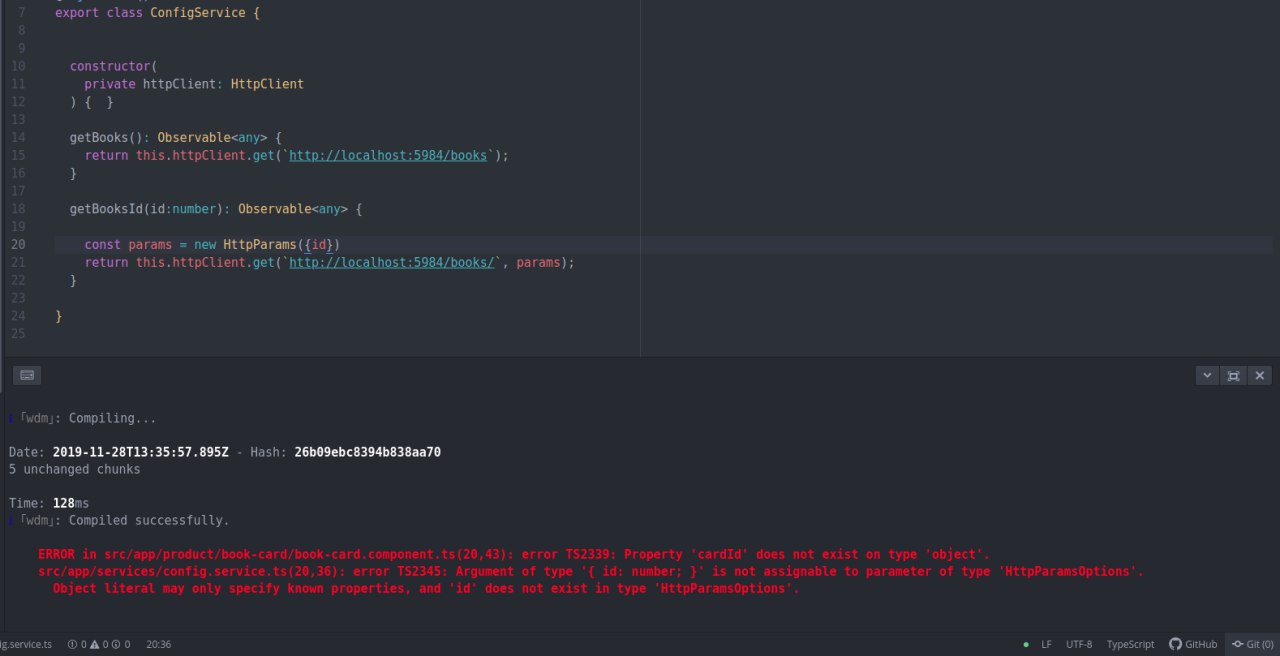1280x656 pixels.
Task: Open the terminal keyboard input dialog icon
Action: (x=27, y=376)
